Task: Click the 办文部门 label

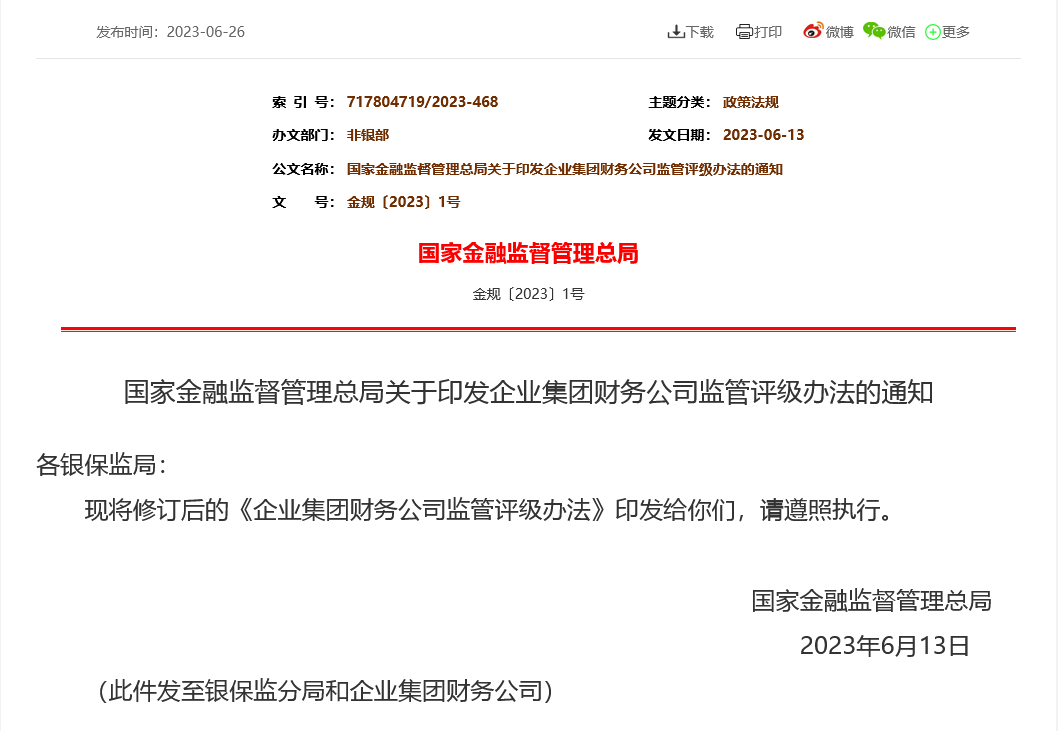Action: pos(303,135)
